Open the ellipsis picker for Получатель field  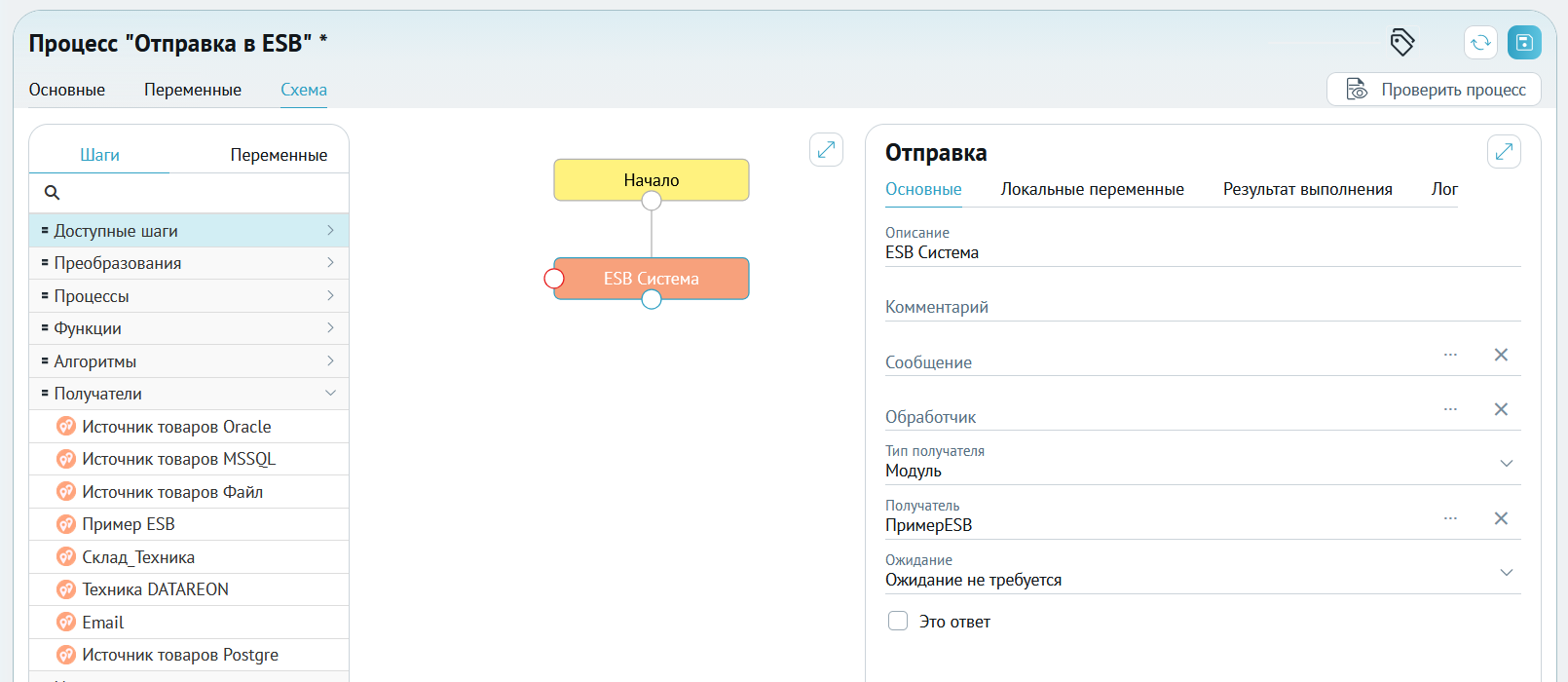coord(1450,518)
